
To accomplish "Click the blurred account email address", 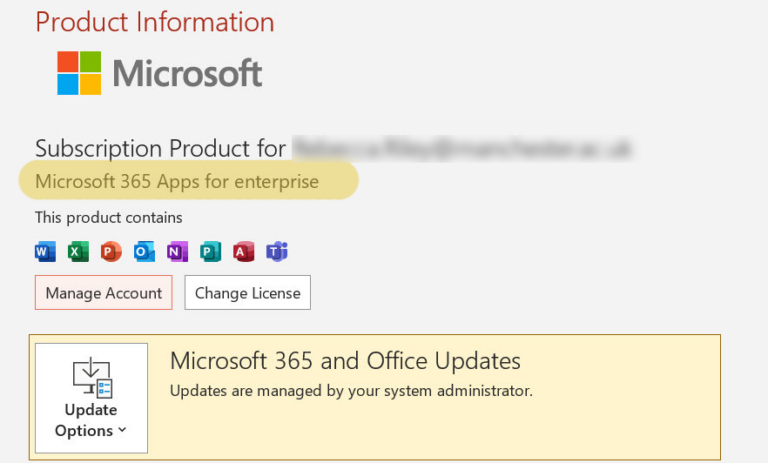I will tap(462, 149).
